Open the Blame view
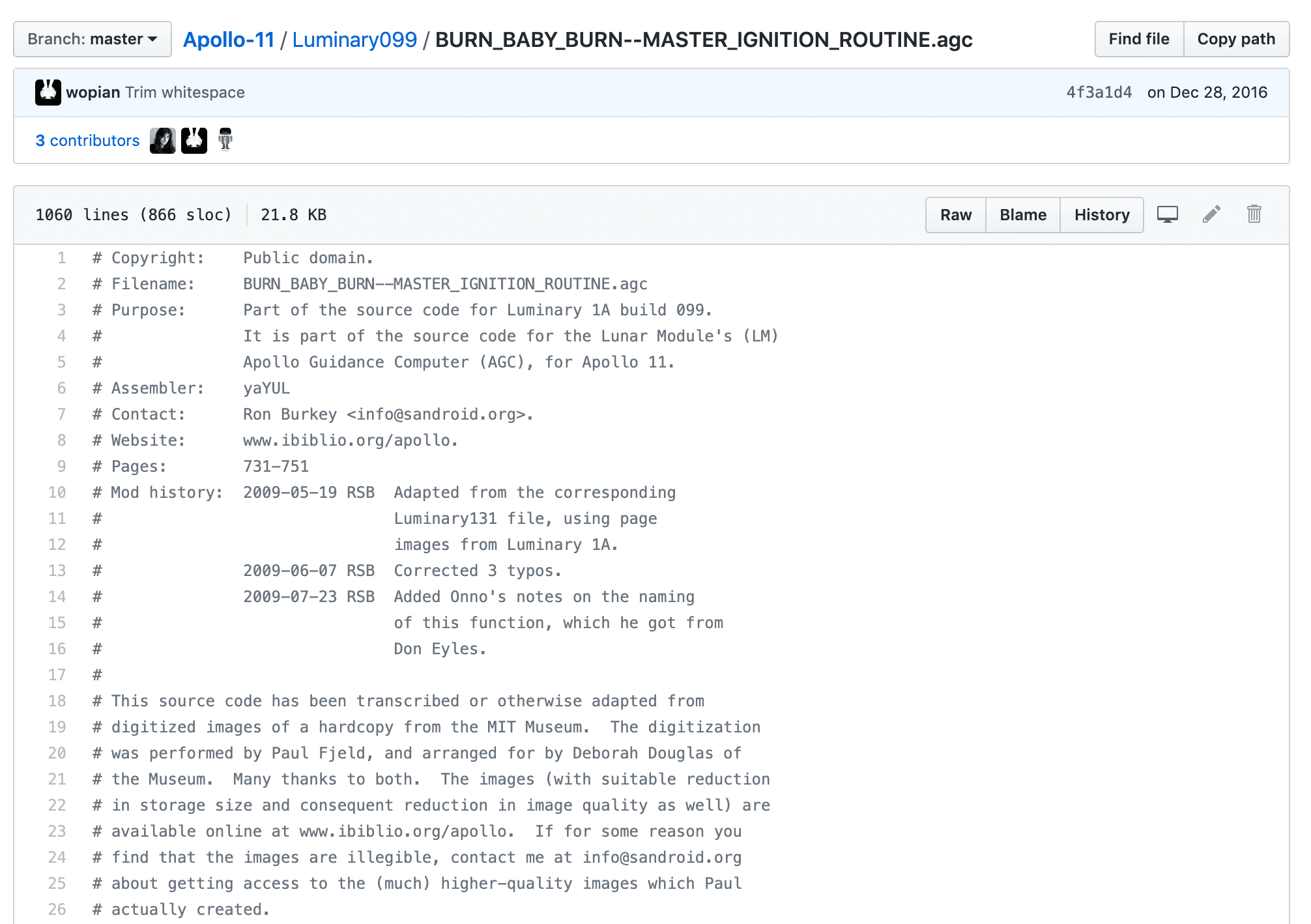The image size is (1311, 924). click(1022, 215)
